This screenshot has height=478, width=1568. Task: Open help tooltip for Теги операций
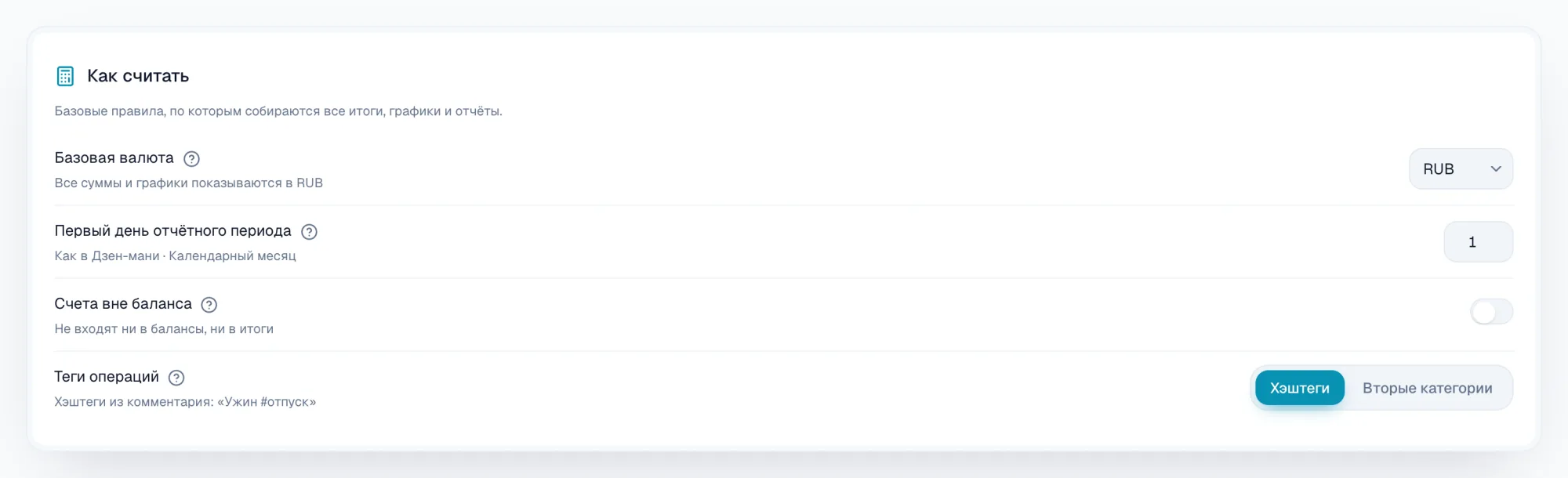click(176, 378)
